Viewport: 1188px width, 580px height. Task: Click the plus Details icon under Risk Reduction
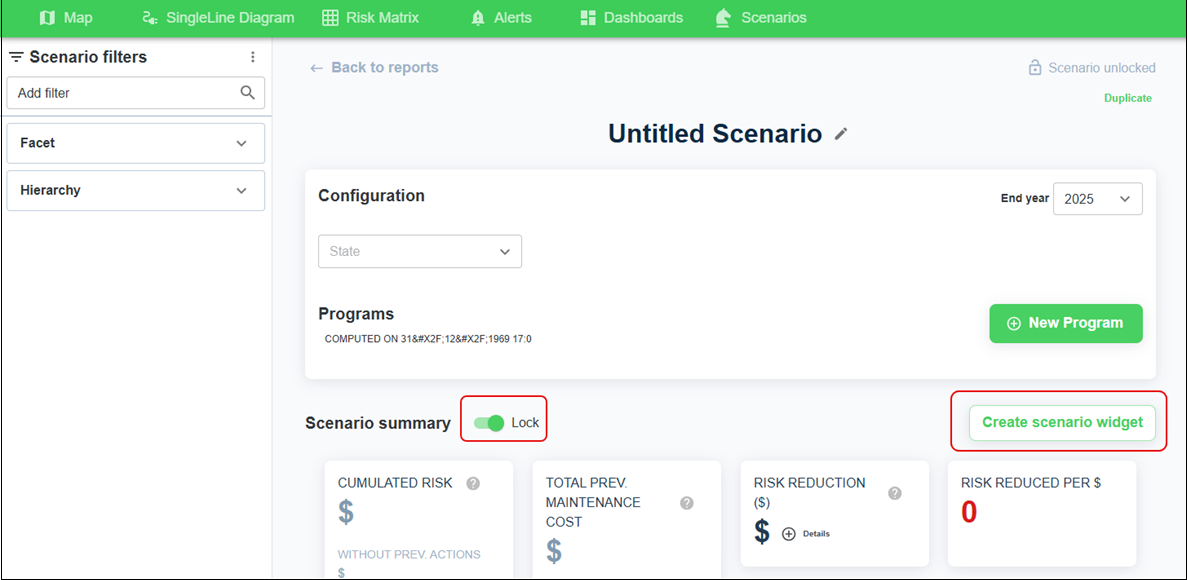(x=789, y=534)
